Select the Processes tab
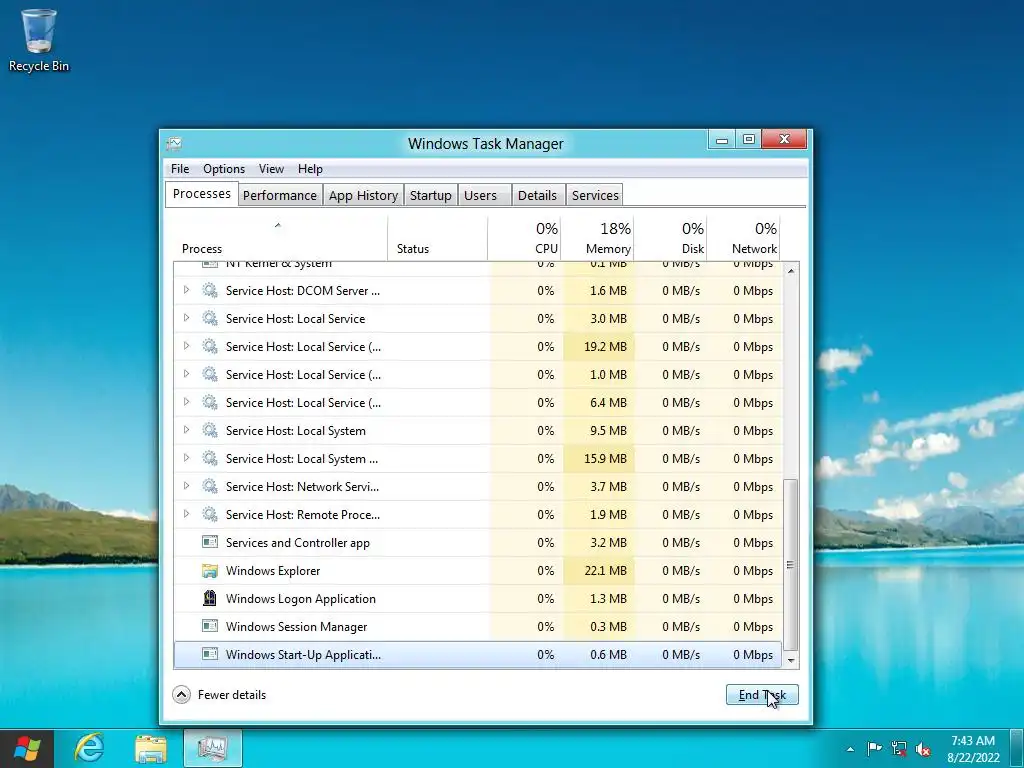The height and width of the screenshot is (768, 1024). [x=202, y=194]
